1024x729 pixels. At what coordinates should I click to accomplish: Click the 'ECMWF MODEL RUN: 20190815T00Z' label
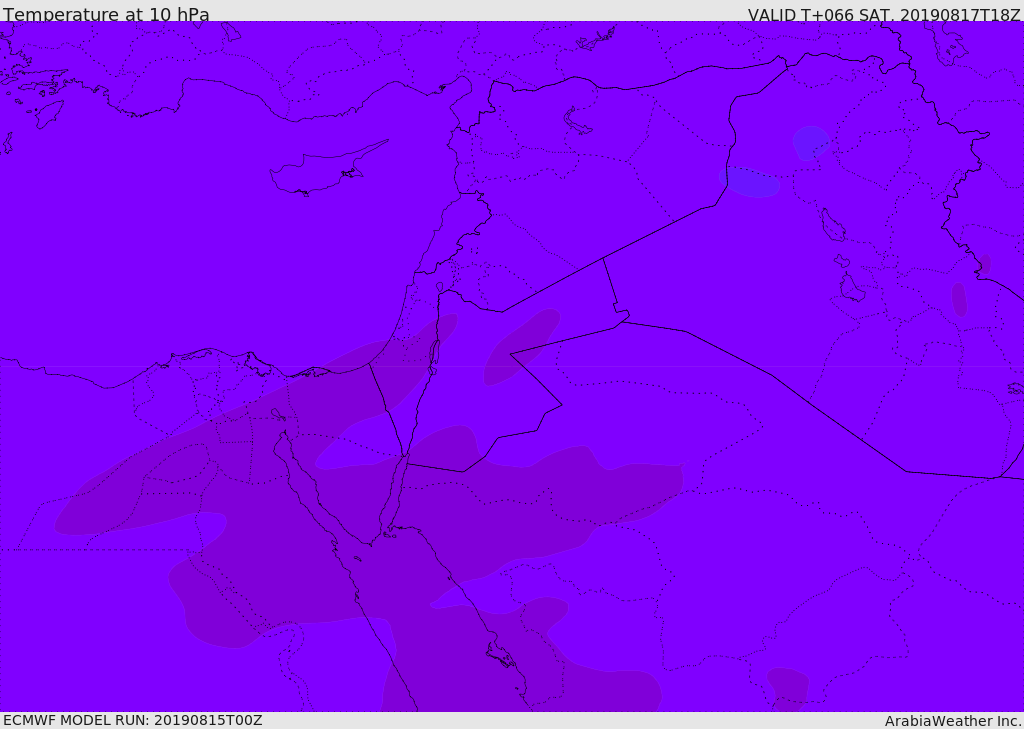tap(133, 720)
